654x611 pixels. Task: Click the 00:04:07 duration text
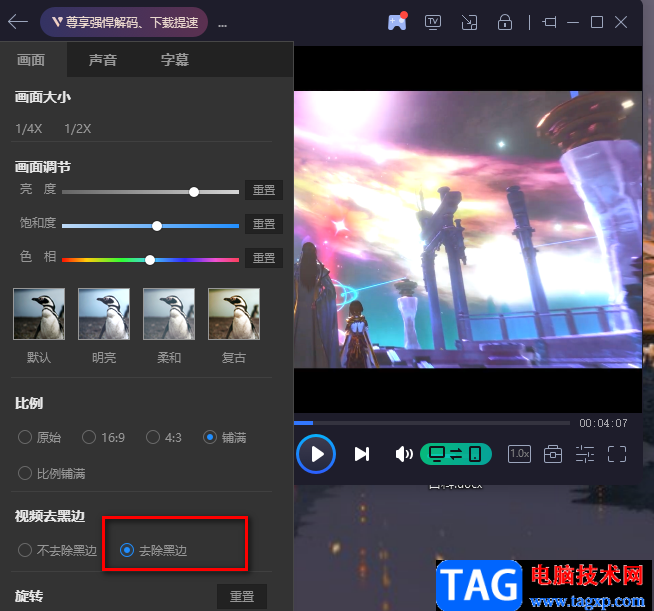click(x=603, y=423)
